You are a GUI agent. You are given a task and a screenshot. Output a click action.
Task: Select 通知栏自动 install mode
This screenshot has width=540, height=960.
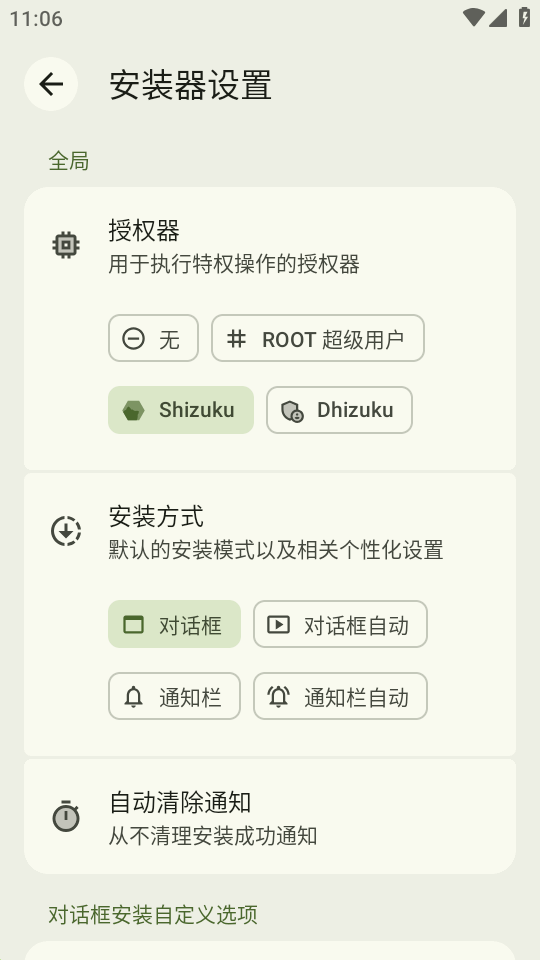tap(340, 696)
